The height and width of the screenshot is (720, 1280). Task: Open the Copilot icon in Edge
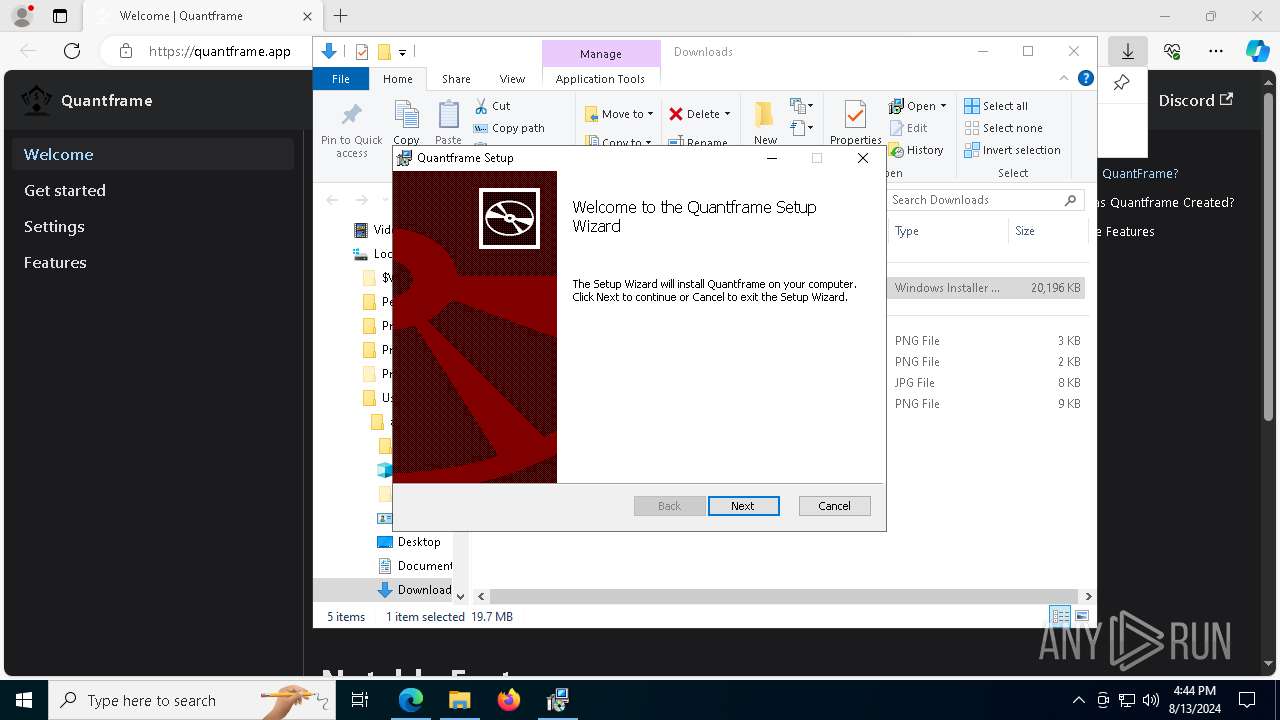1258,51
